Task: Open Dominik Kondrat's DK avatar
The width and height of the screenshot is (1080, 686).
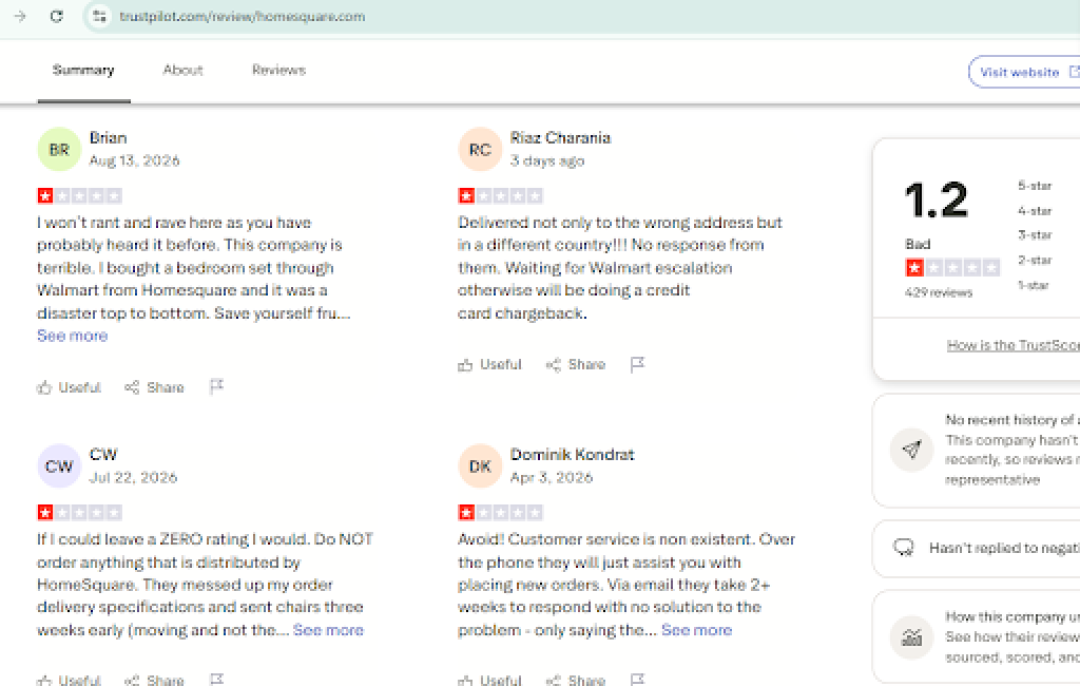Action: [x=480, y=466]
